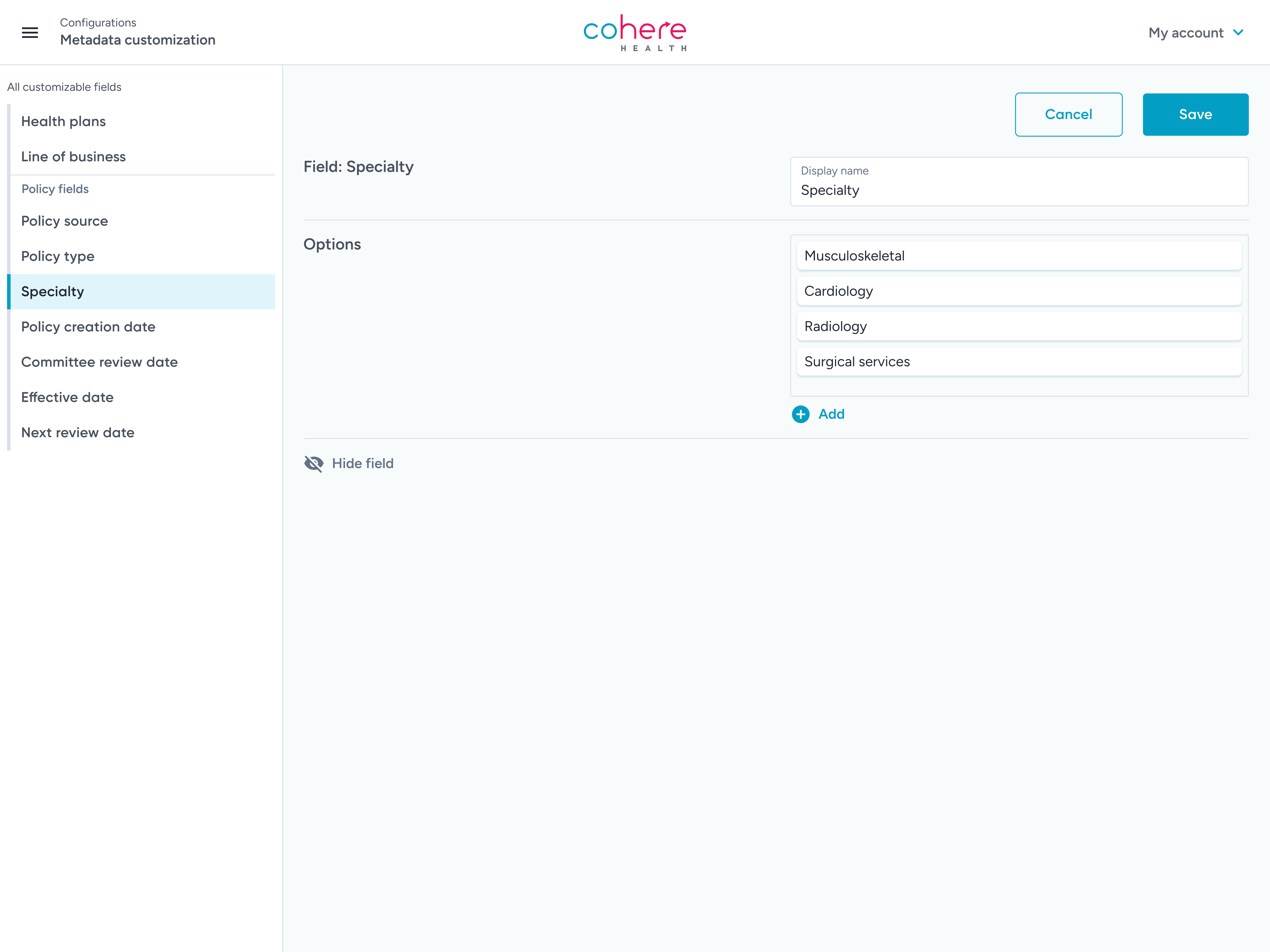Click the Surgical services option
This screenshot has height=952, width=1270.
pos(1019,362)
